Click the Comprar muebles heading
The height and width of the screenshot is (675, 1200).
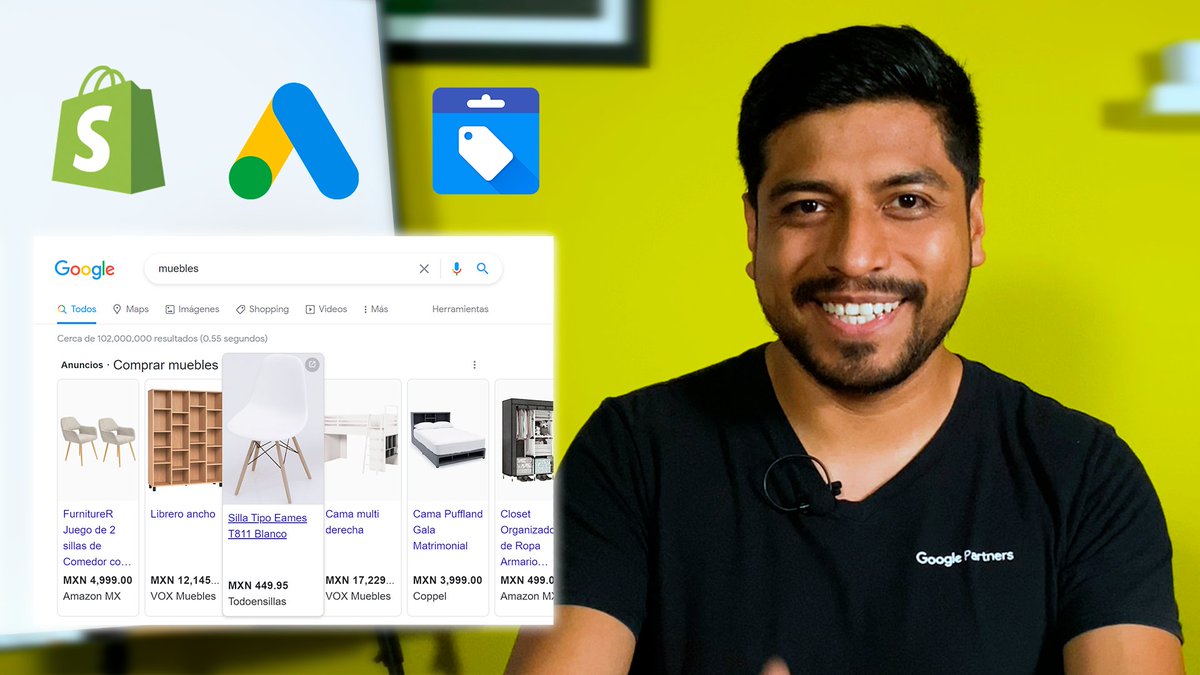pyautogui.click(x=165, y=365)
